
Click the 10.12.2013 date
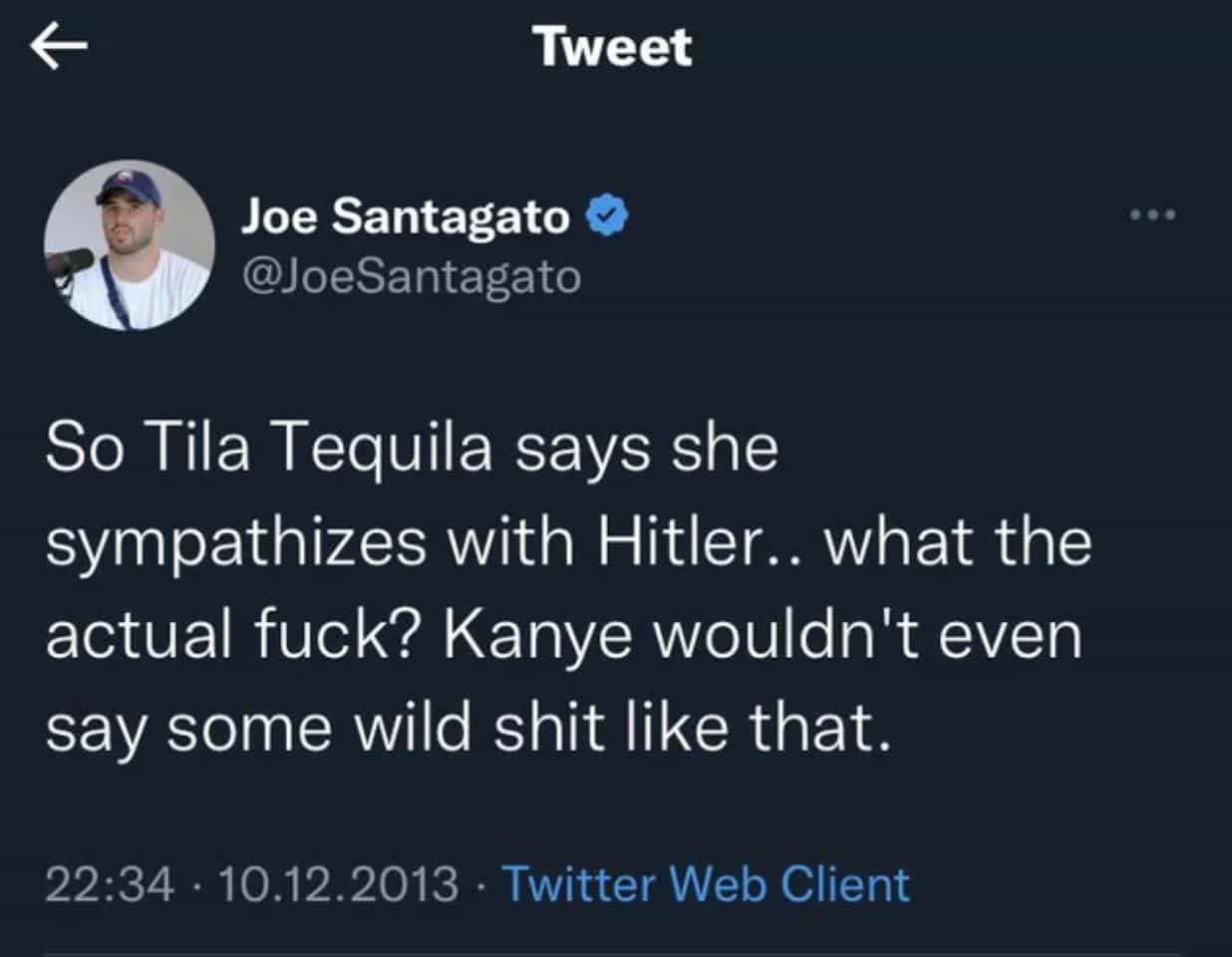coord(337,884)
